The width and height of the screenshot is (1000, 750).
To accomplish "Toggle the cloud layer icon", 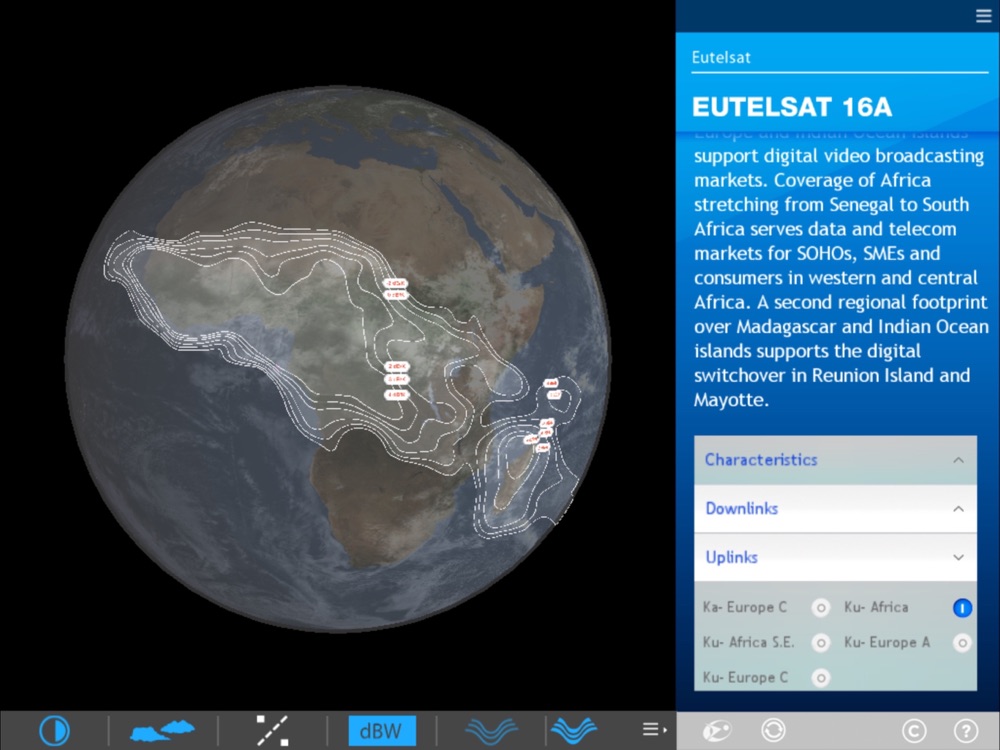I will (x=162, y=730).
